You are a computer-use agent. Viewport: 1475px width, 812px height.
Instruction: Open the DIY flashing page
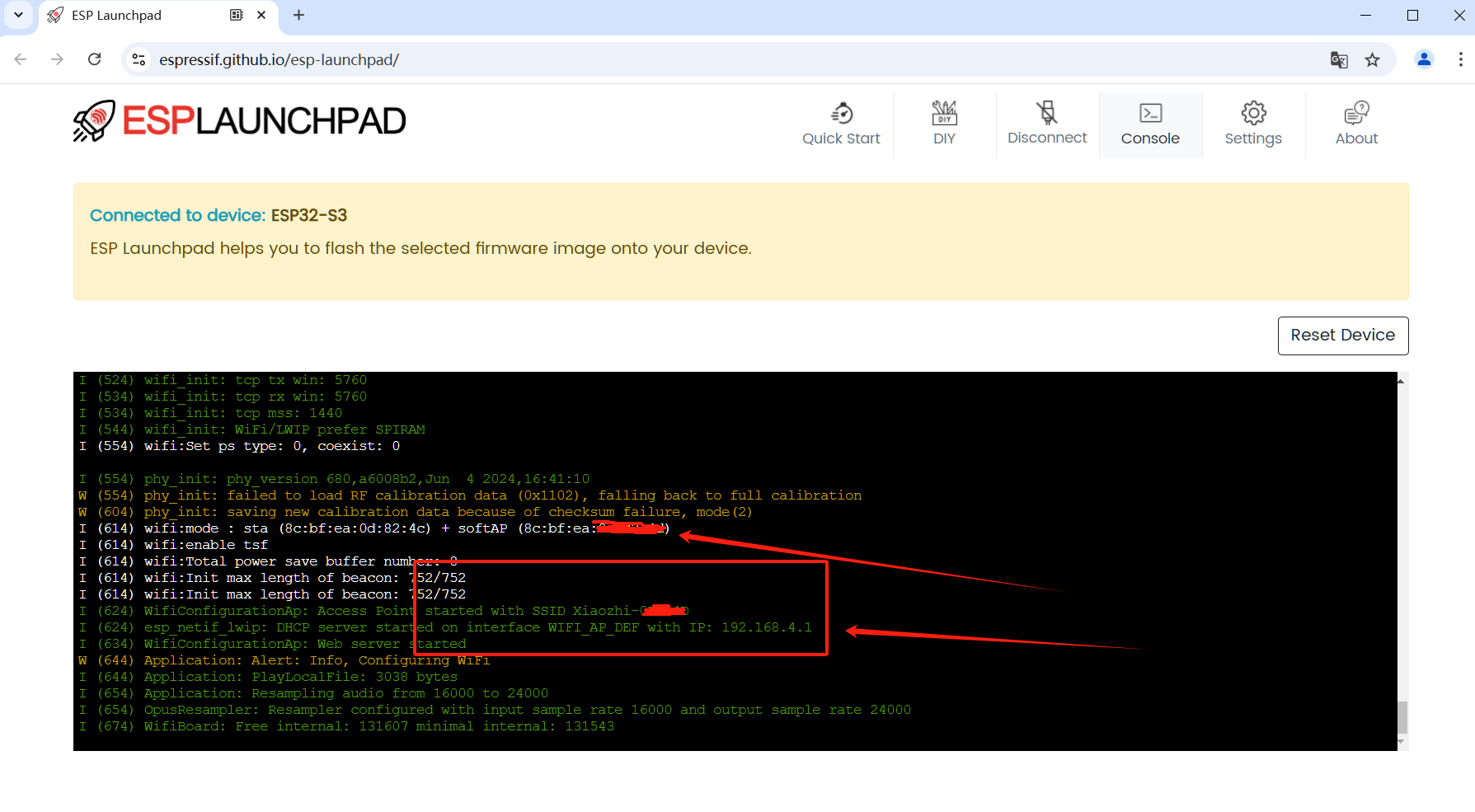[x=944, y=124]
